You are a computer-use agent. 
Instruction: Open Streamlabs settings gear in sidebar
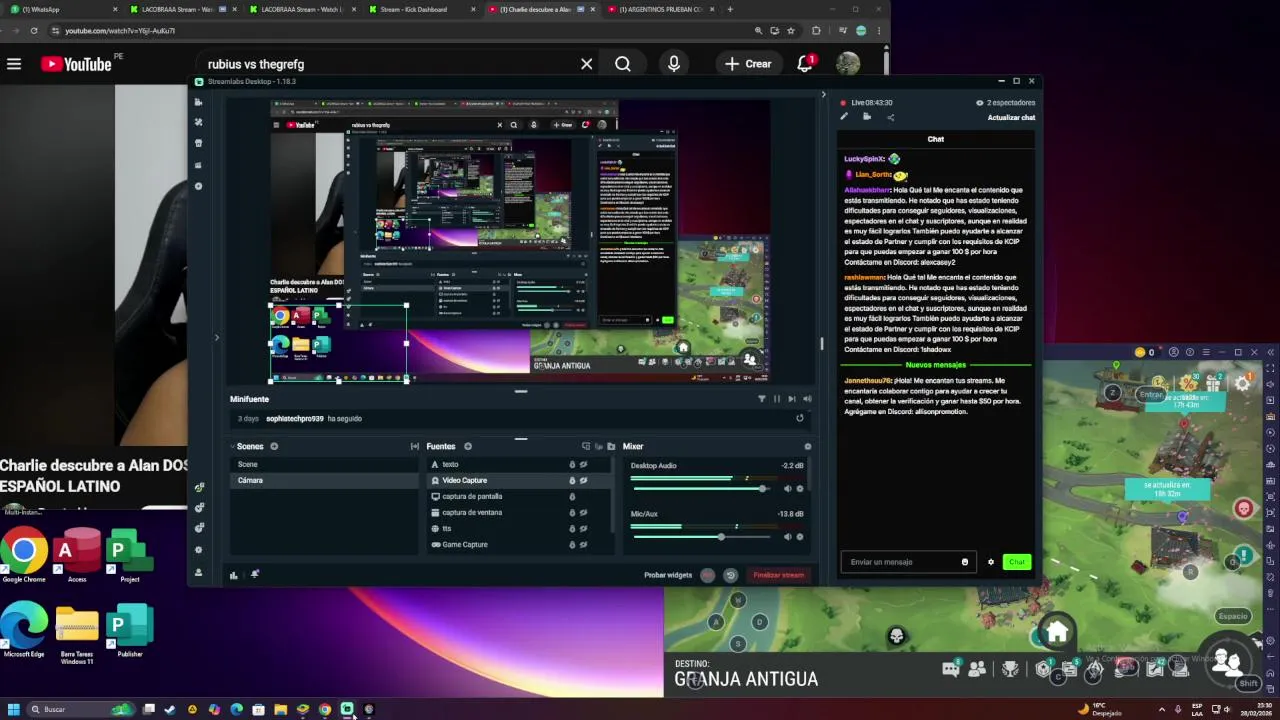coord(198,550)
